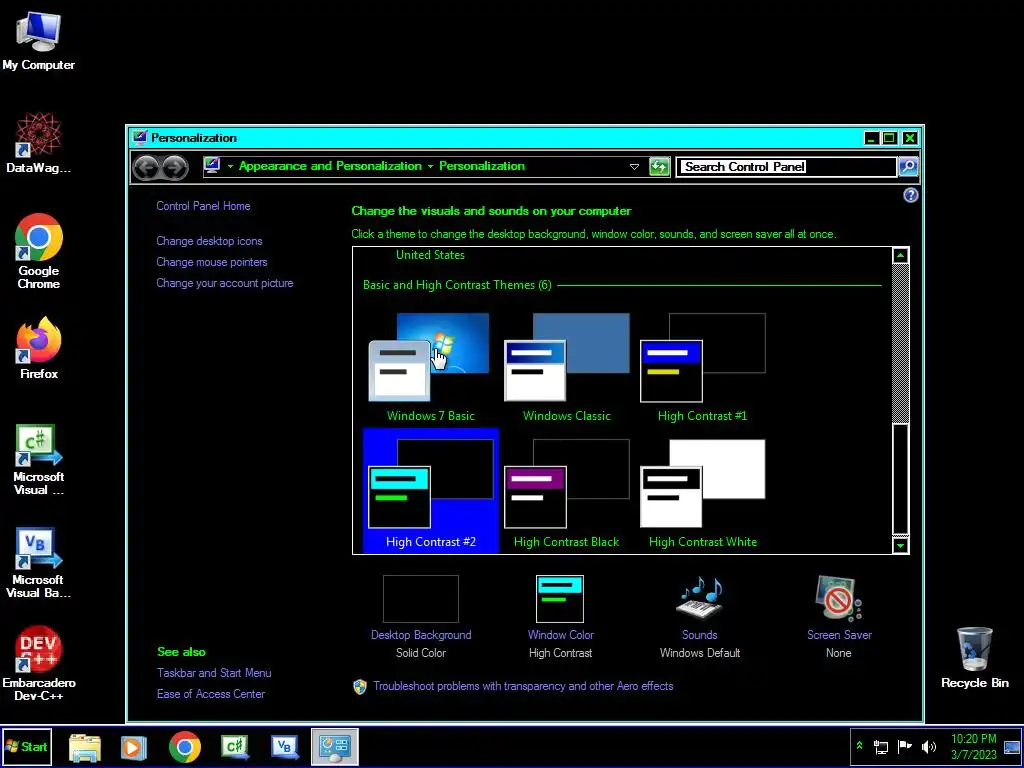Open Help question mark icon

(x=910, y=195)
